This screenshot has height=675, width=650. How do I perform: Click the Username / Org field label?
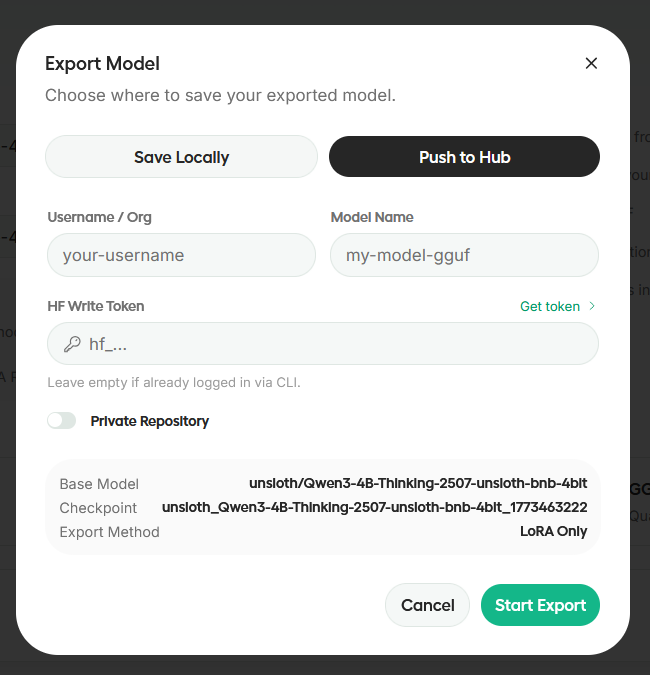pyautogui.click(x=99, y=217)
